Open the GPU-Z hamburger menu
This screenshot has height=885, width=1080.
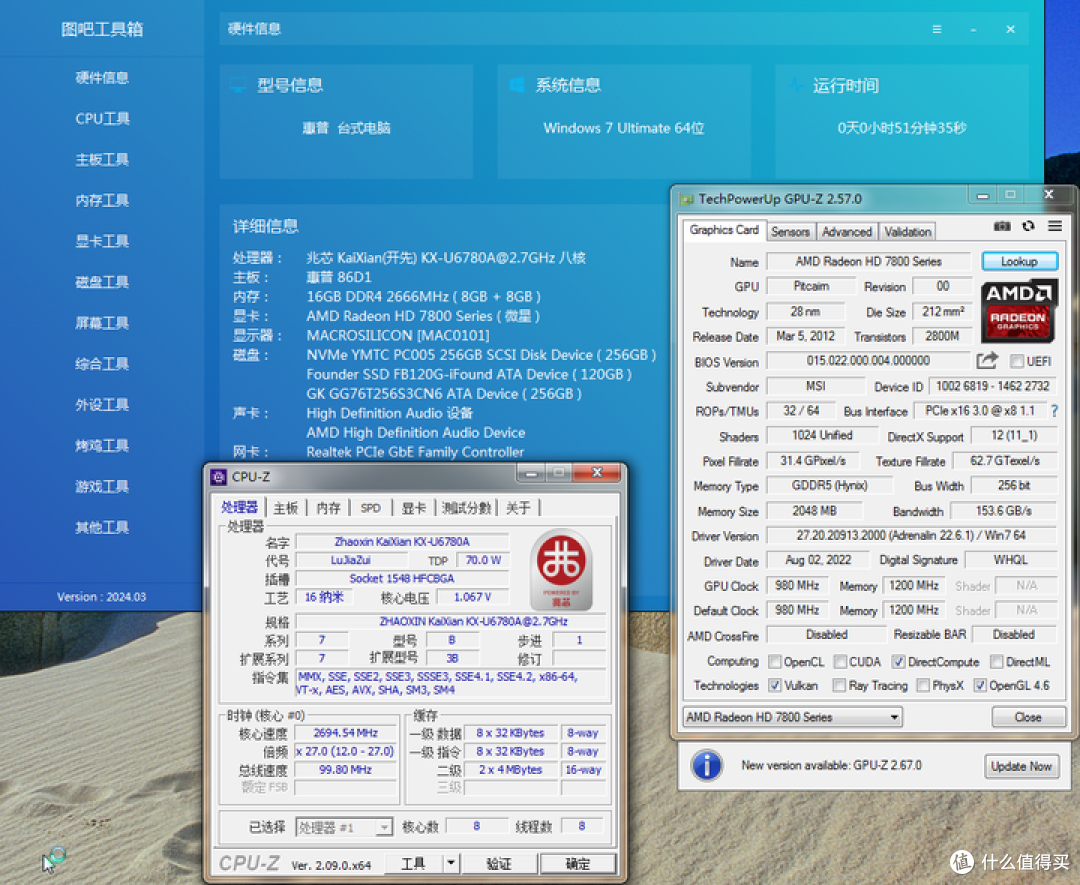tap(1055, 226)
